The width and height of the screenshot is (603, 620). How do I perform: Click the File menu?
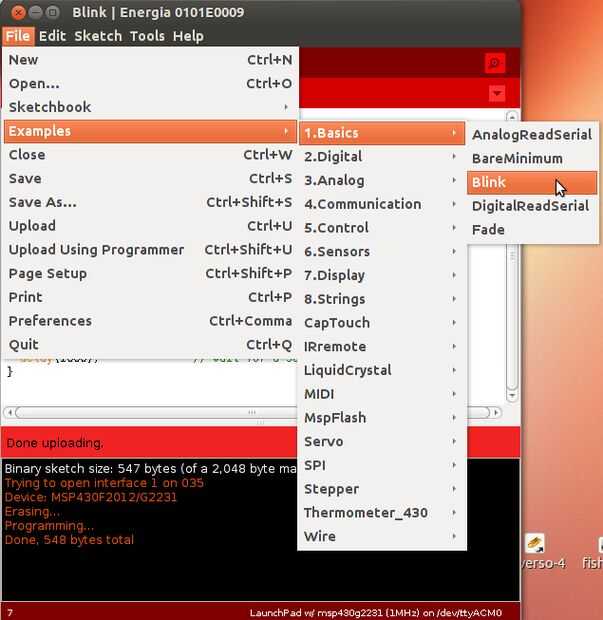click(18, 36)
